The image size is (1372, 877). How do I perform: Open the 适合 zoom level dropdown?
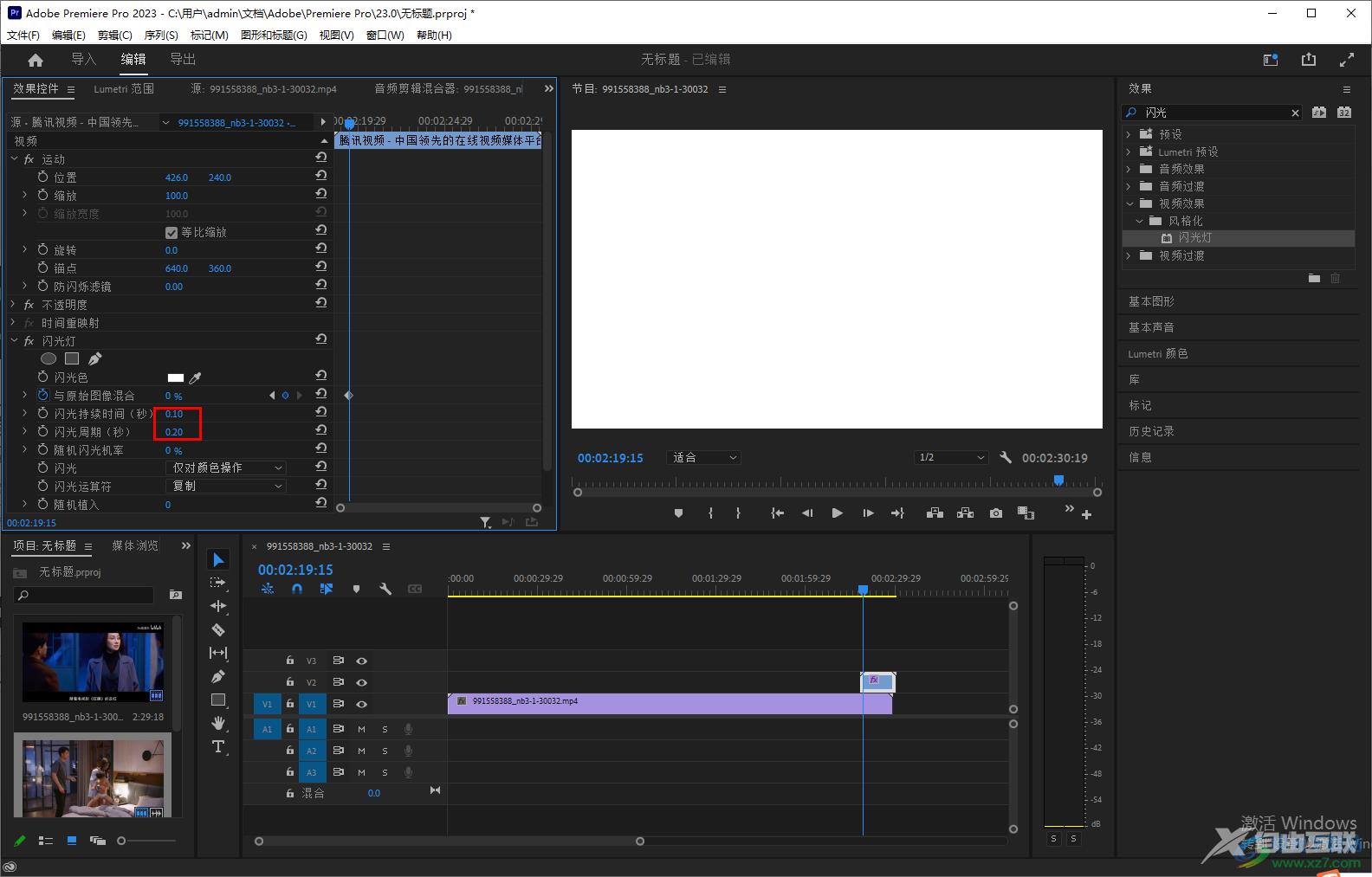click(x=703, y=457)
